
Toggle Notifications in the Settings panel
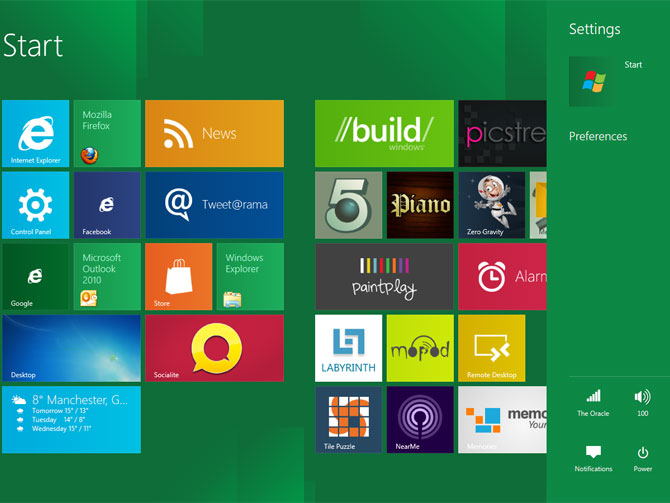(x=593, y=453)
